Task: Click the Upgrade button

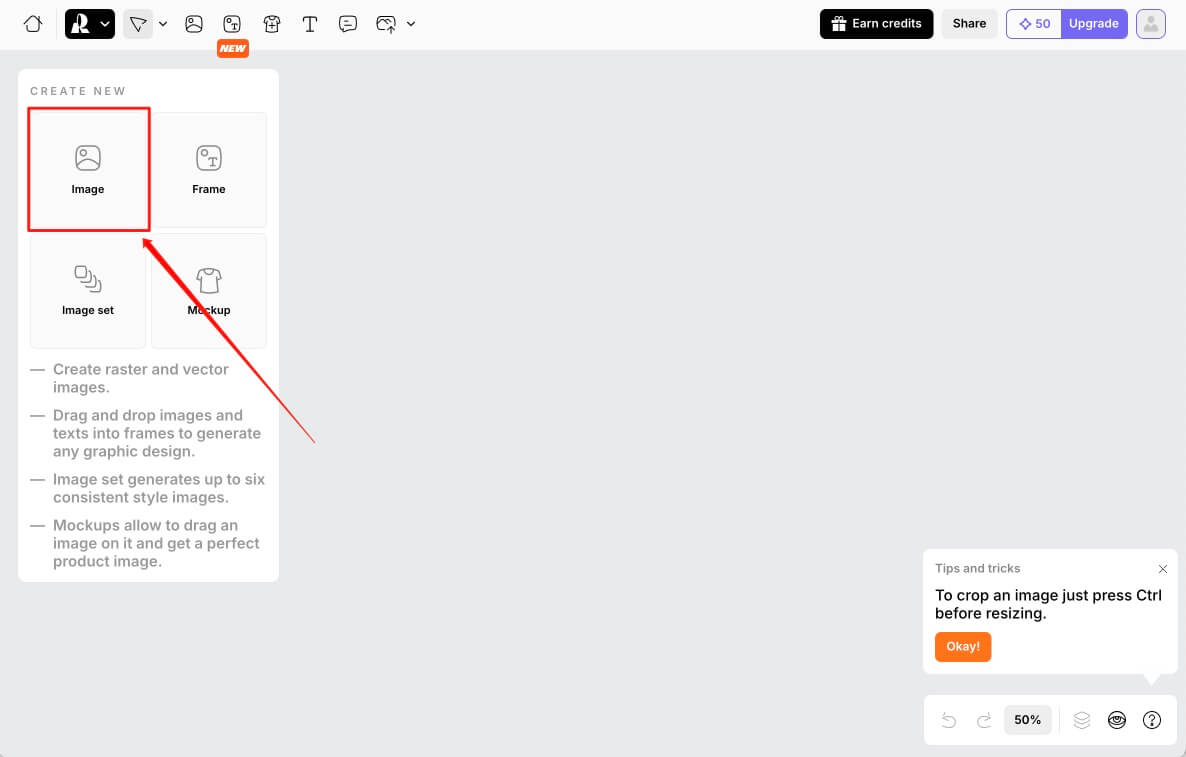Action: pos(1093,24)
